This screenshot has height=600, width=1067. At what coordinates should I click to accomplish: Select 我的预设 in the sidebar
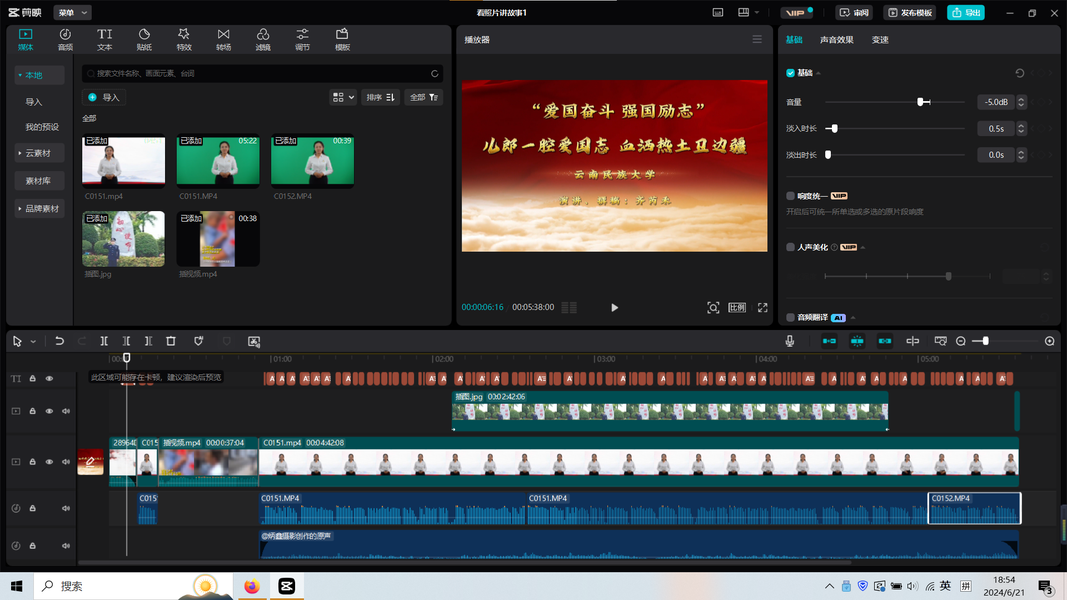tap(42, 127)
